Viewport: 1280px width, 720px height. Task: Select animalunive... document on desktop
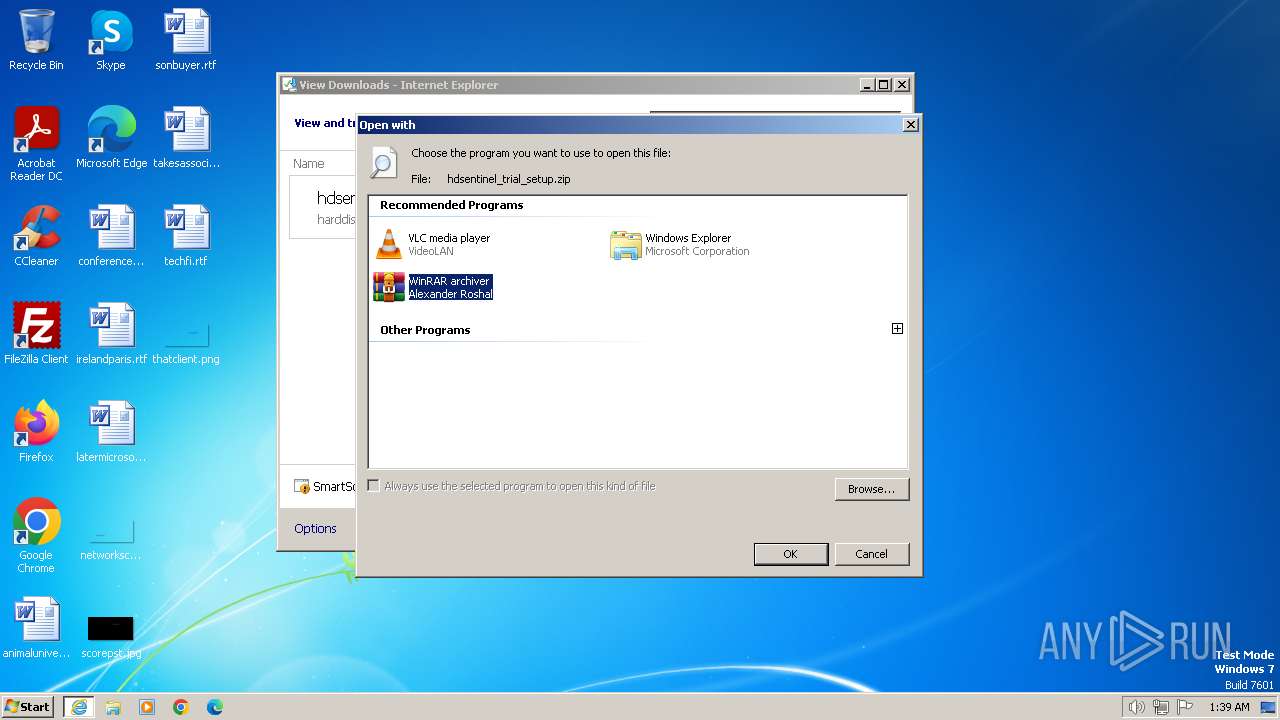[36, 628]
